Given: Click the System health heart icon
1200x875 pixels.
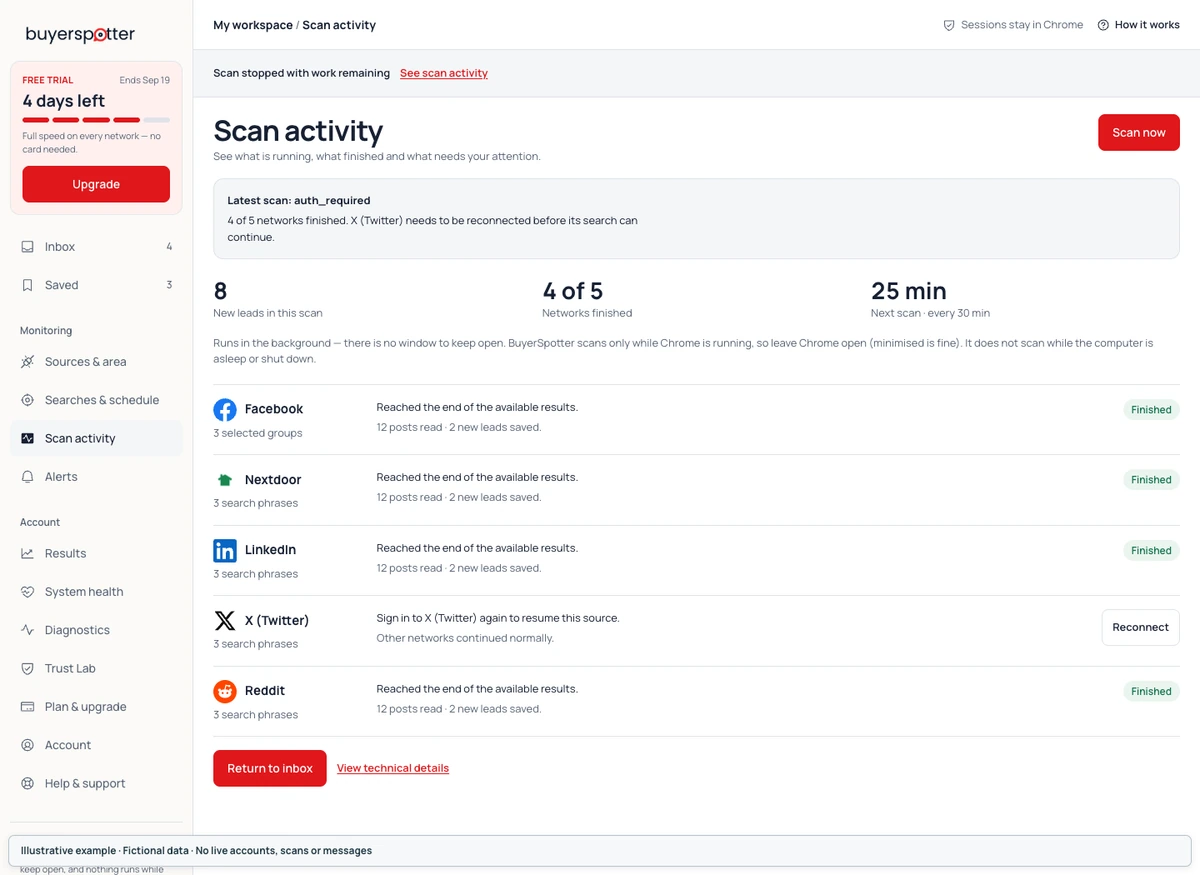Looking at the screenshot, I should click(28, 592).
